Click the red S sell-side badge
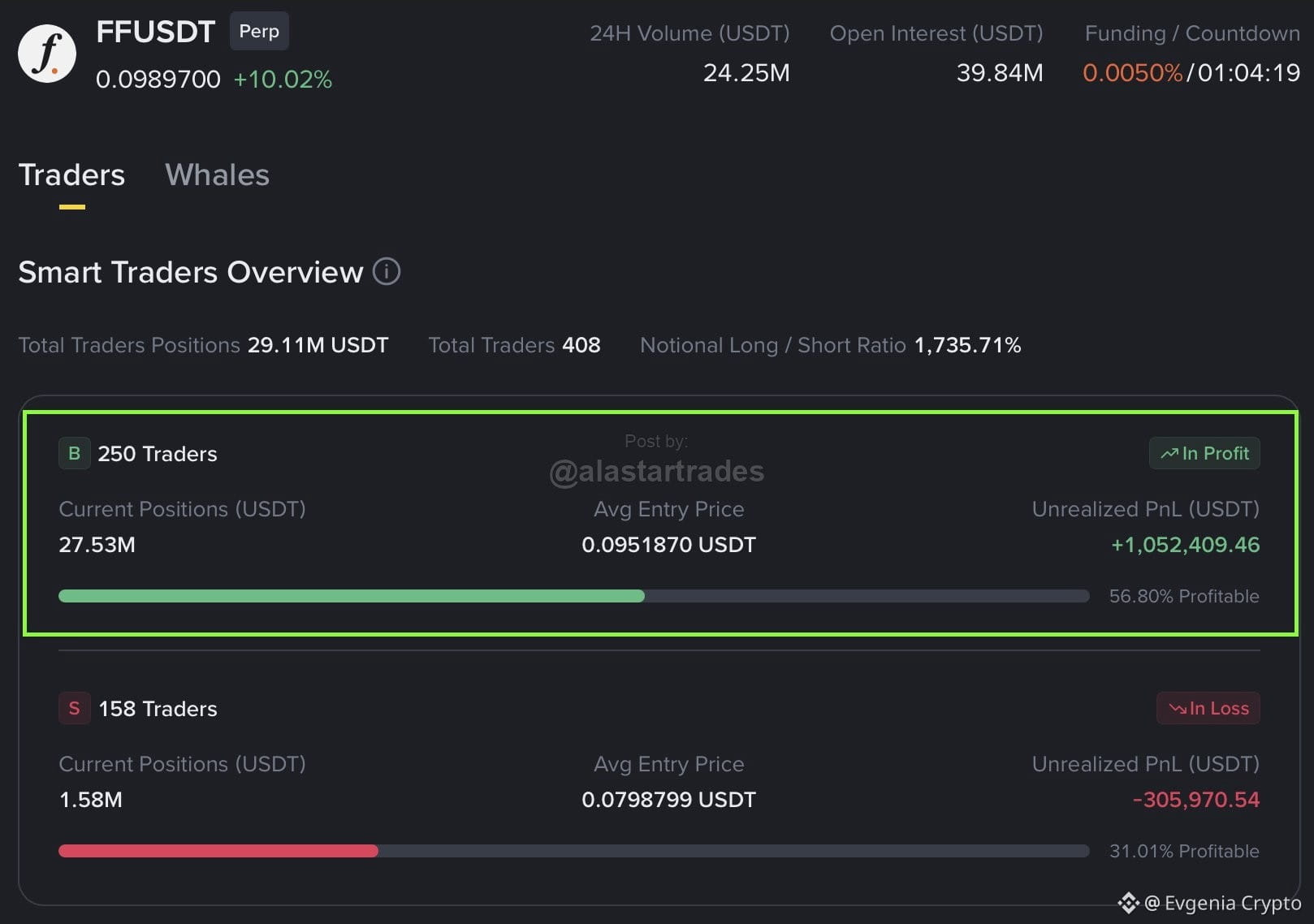Image resolution: width=1314 pixels, height=924 pixels. [74, 708]
